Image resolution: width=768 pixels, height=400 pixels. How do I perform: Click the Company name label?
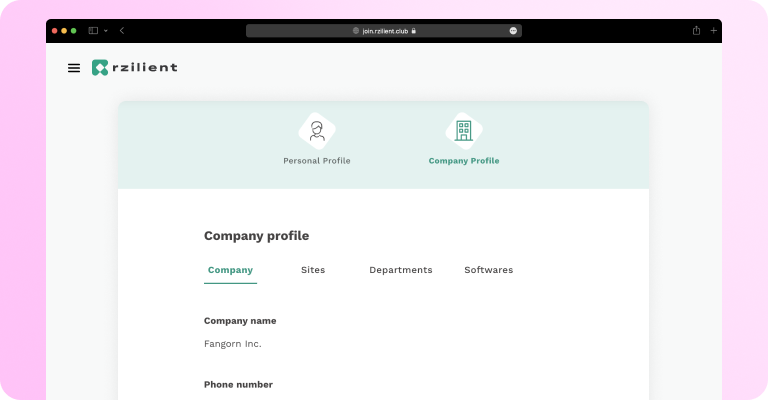tap(240, 321)
